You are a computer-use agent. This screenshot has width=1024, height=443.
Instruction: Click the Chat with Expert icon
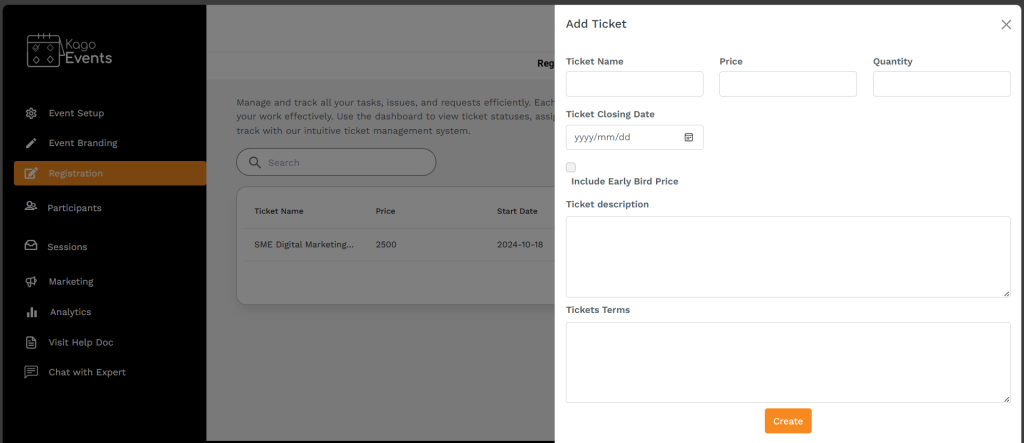click(31, 372)
